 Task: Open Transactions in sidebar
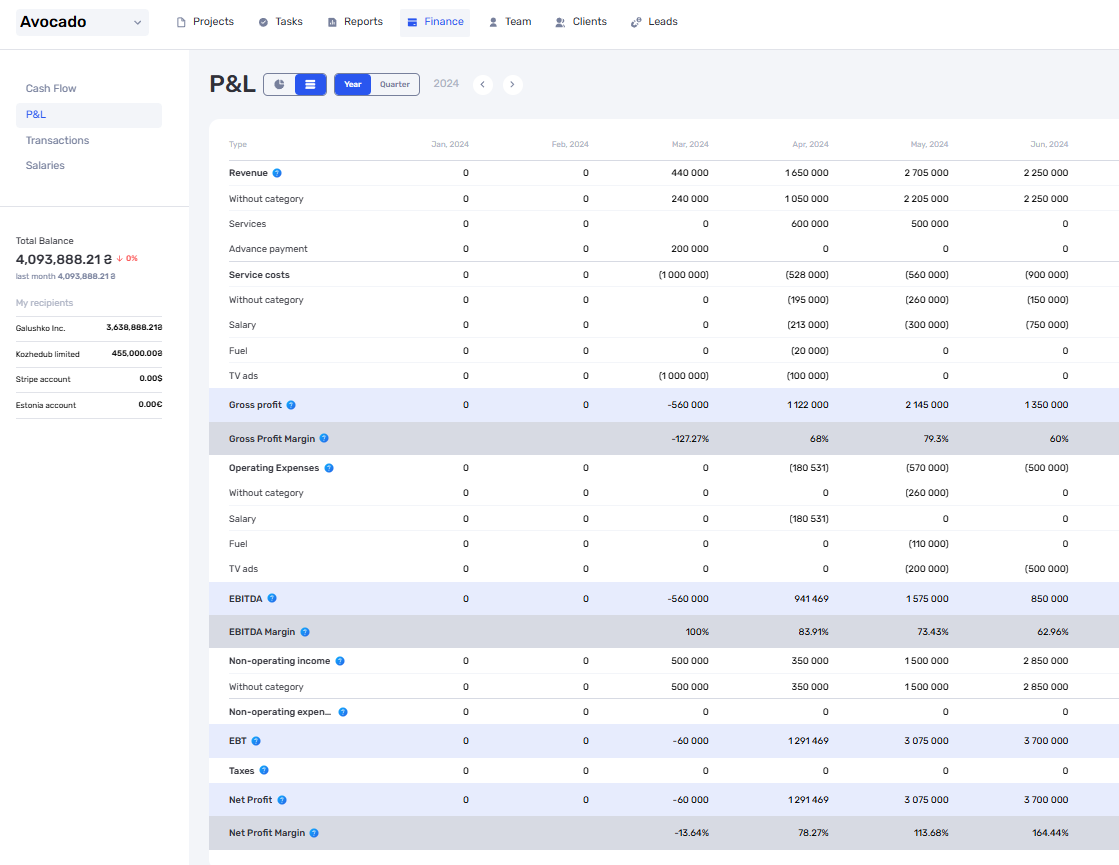point(88,141)
